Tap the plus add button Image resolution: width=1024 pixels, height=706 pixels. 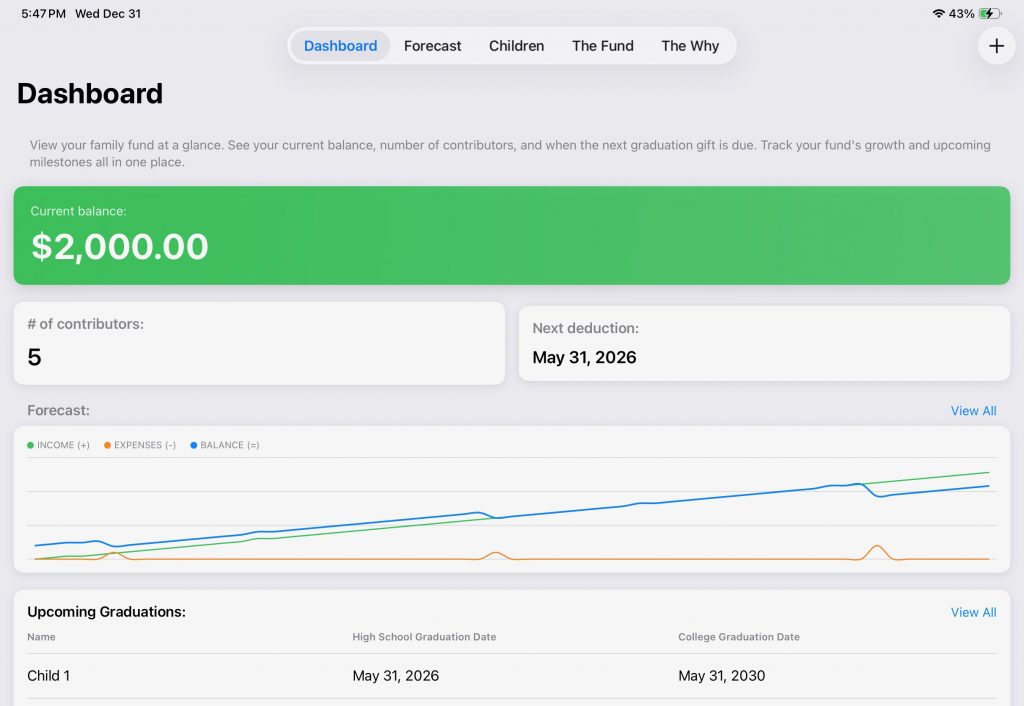tap(996, 46)
